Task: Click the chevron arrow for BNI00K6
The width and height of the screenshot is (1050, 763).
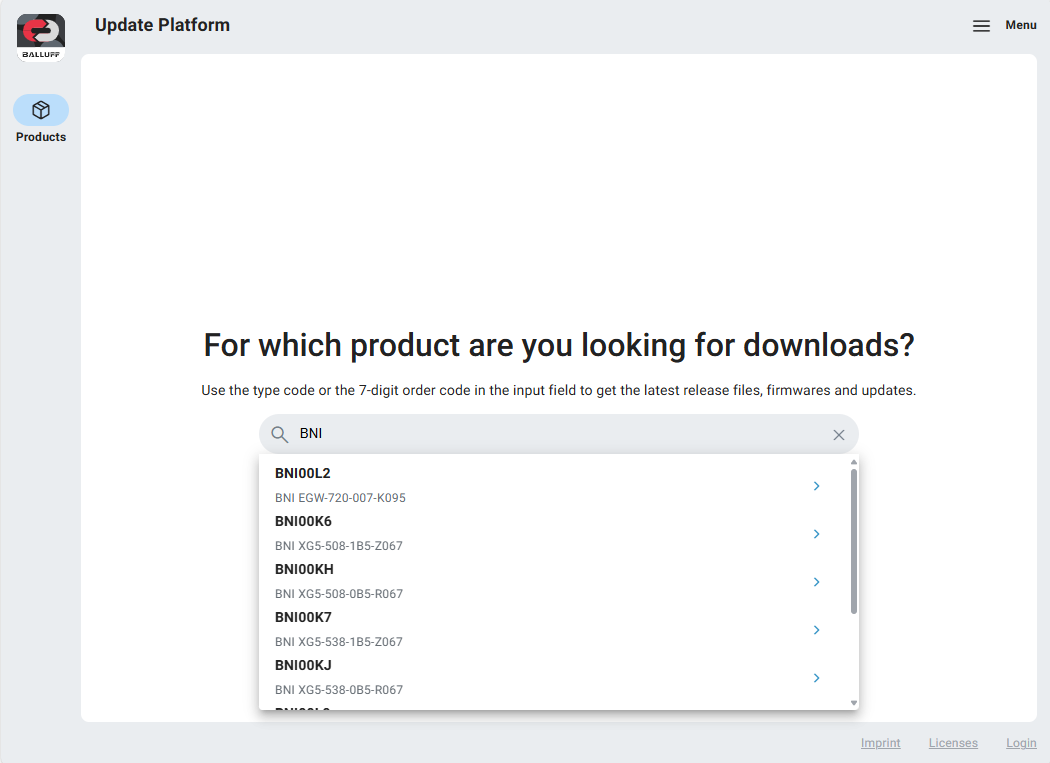Action: (816, 534)
